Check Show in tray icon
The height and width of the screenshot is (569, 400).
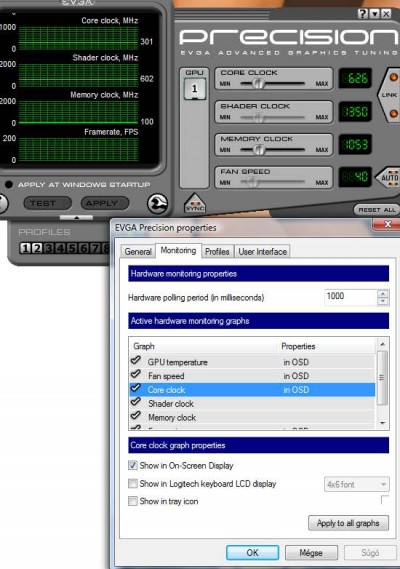pos(133,501)
